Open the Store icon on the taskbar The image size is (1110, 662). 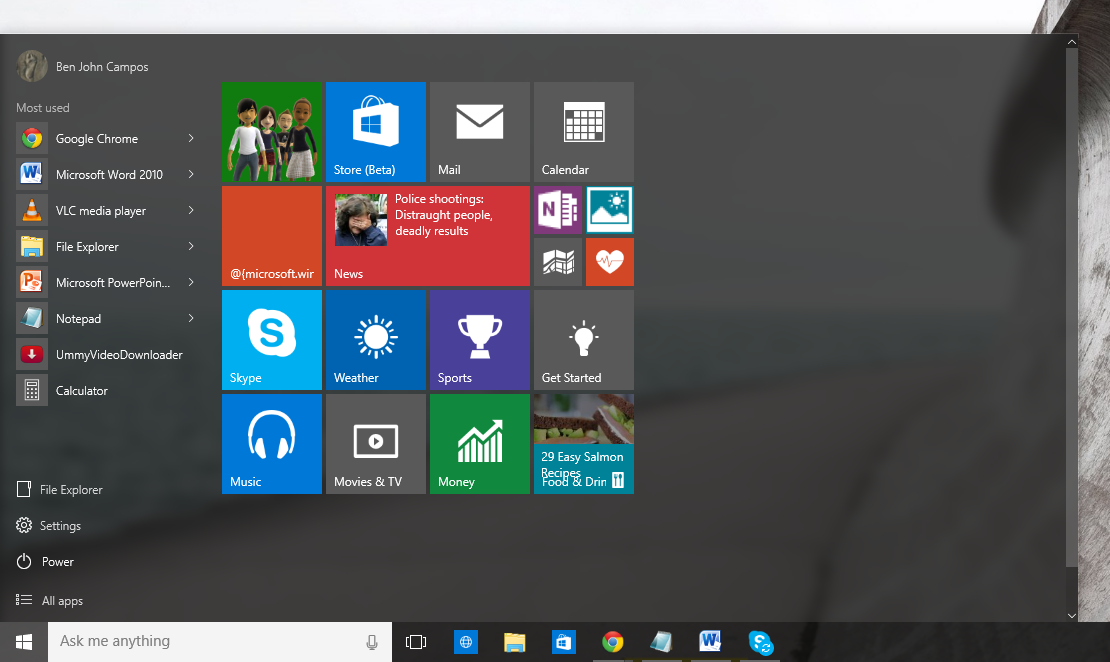(x=563, y=641)
